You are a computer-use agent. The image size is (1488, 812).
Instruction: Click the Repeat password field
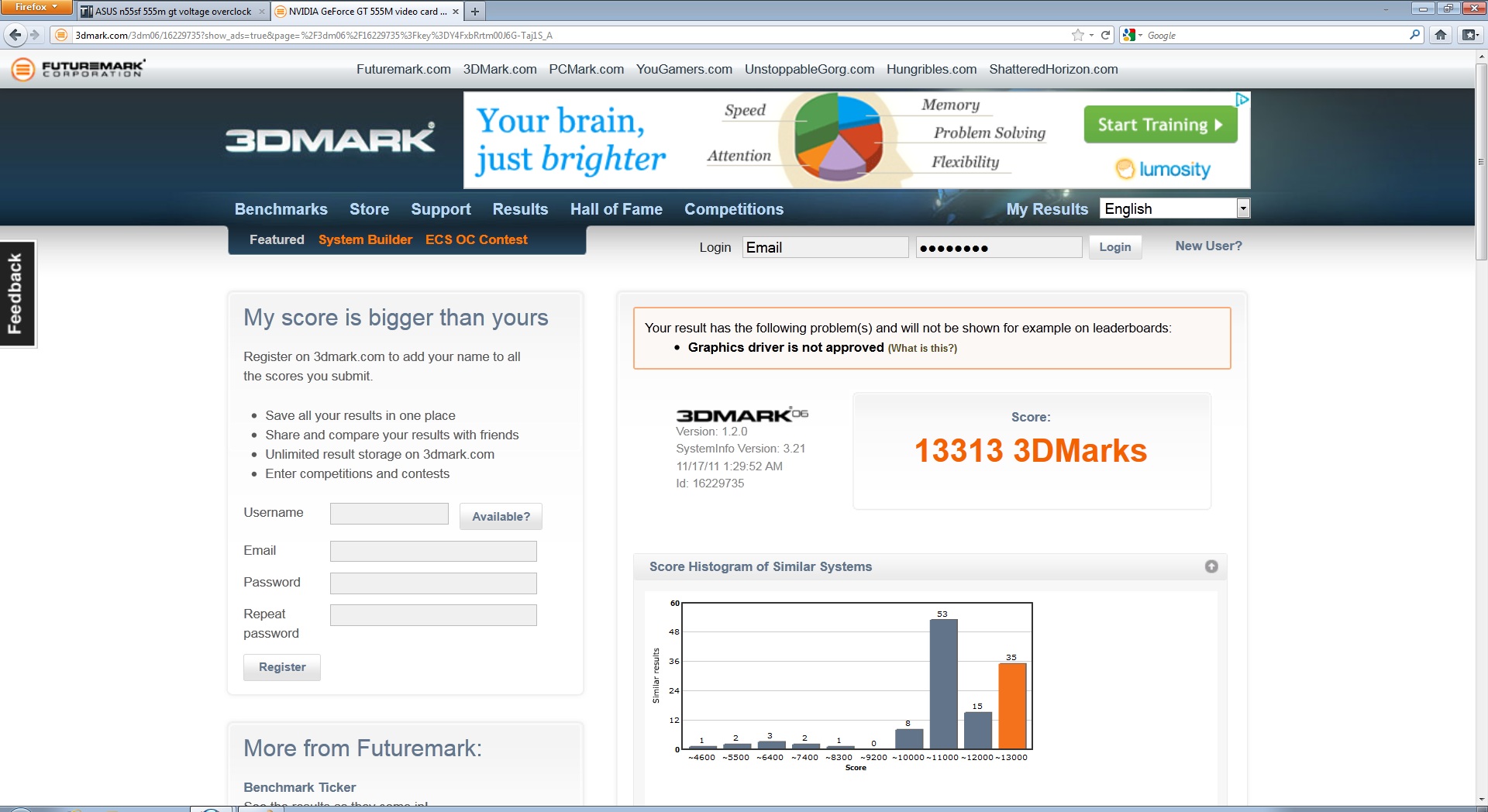click(x=433, y=615)
